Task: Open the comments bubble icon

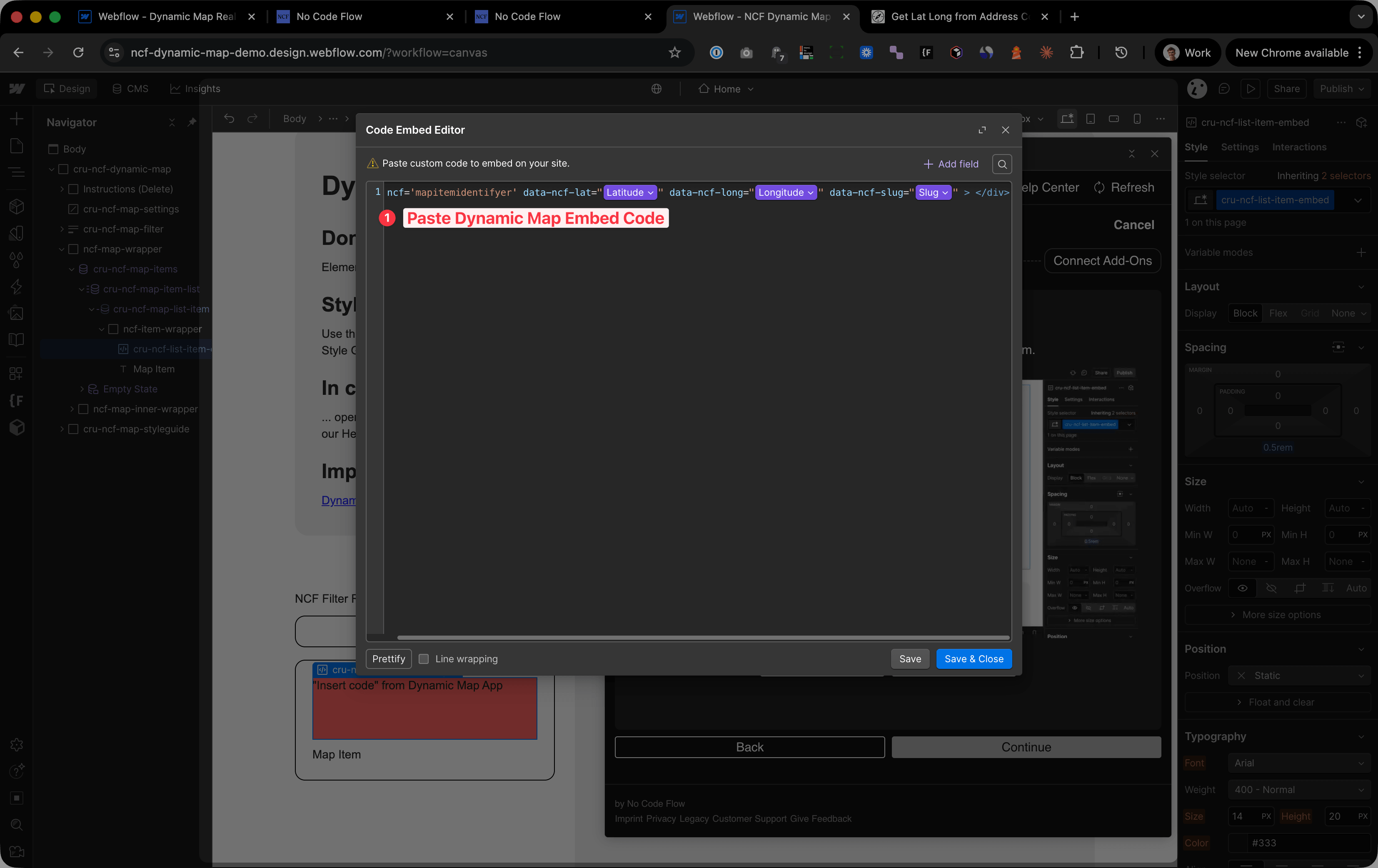Action: 1224,89
